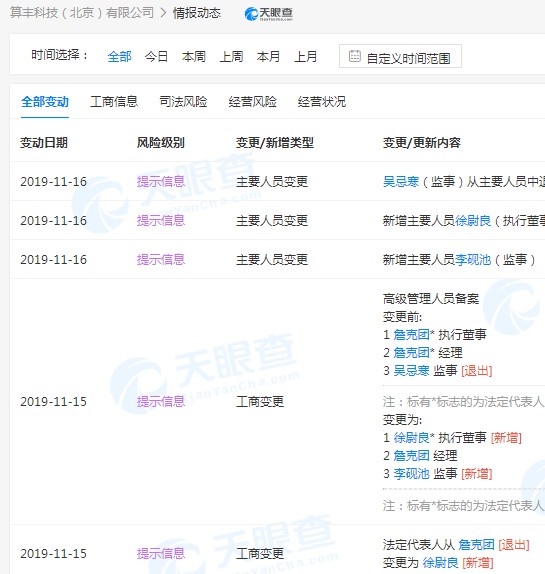545x574 pixels.
Task: Switch to the 经营风险 tab
Action: [x=253, y=102]
